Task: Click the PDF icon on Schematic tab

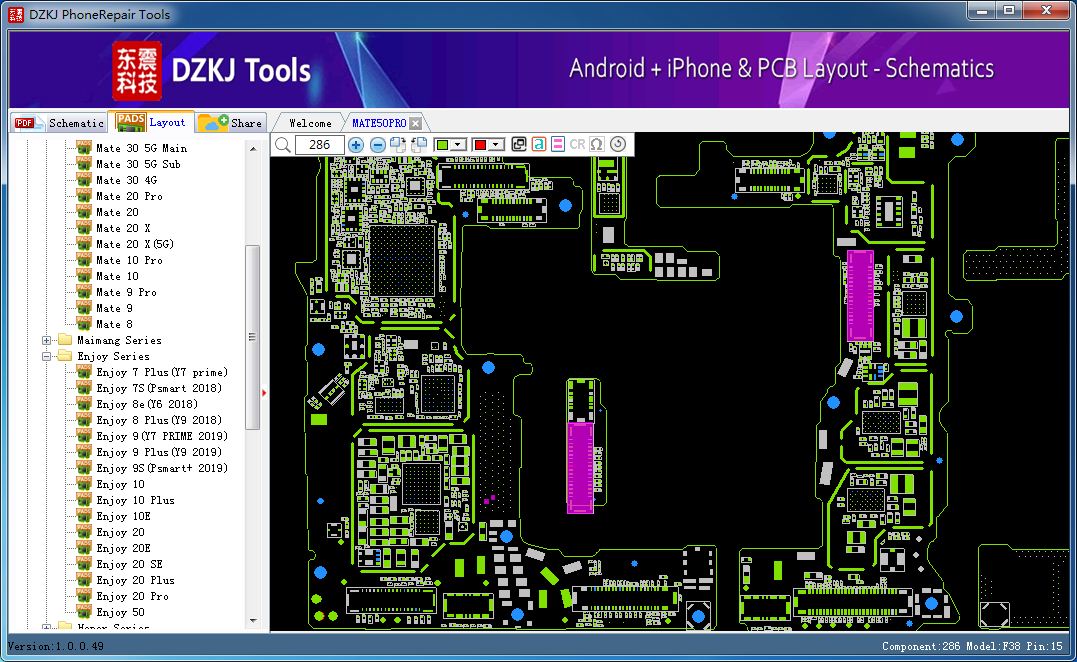Action: pyautogui.click(x=25, y=123)
